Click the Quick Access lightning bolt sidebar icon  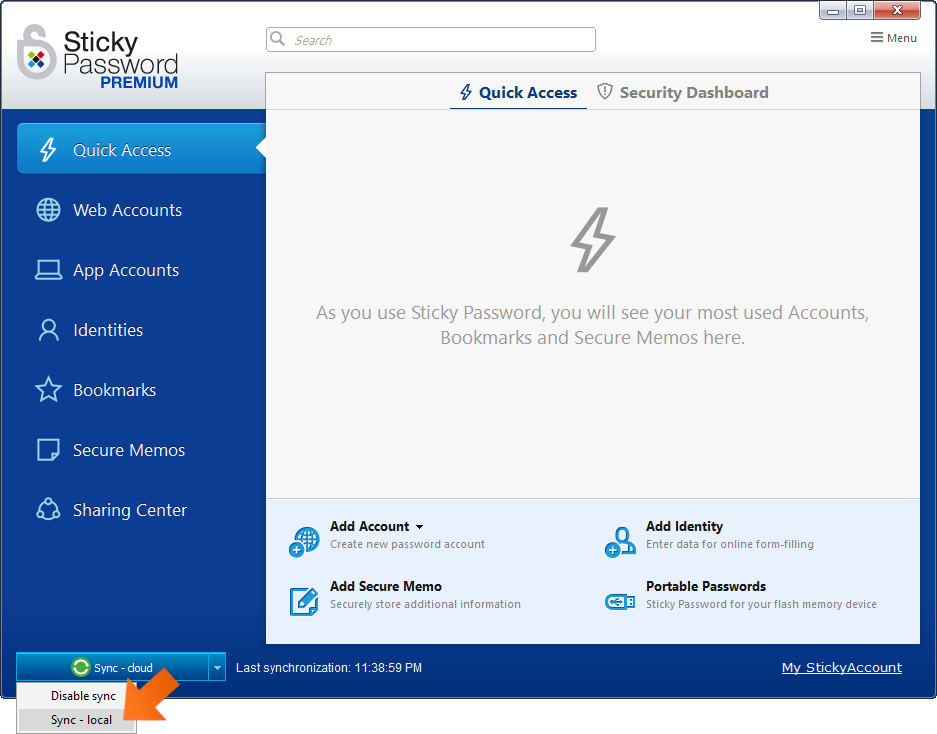(48, 149)
